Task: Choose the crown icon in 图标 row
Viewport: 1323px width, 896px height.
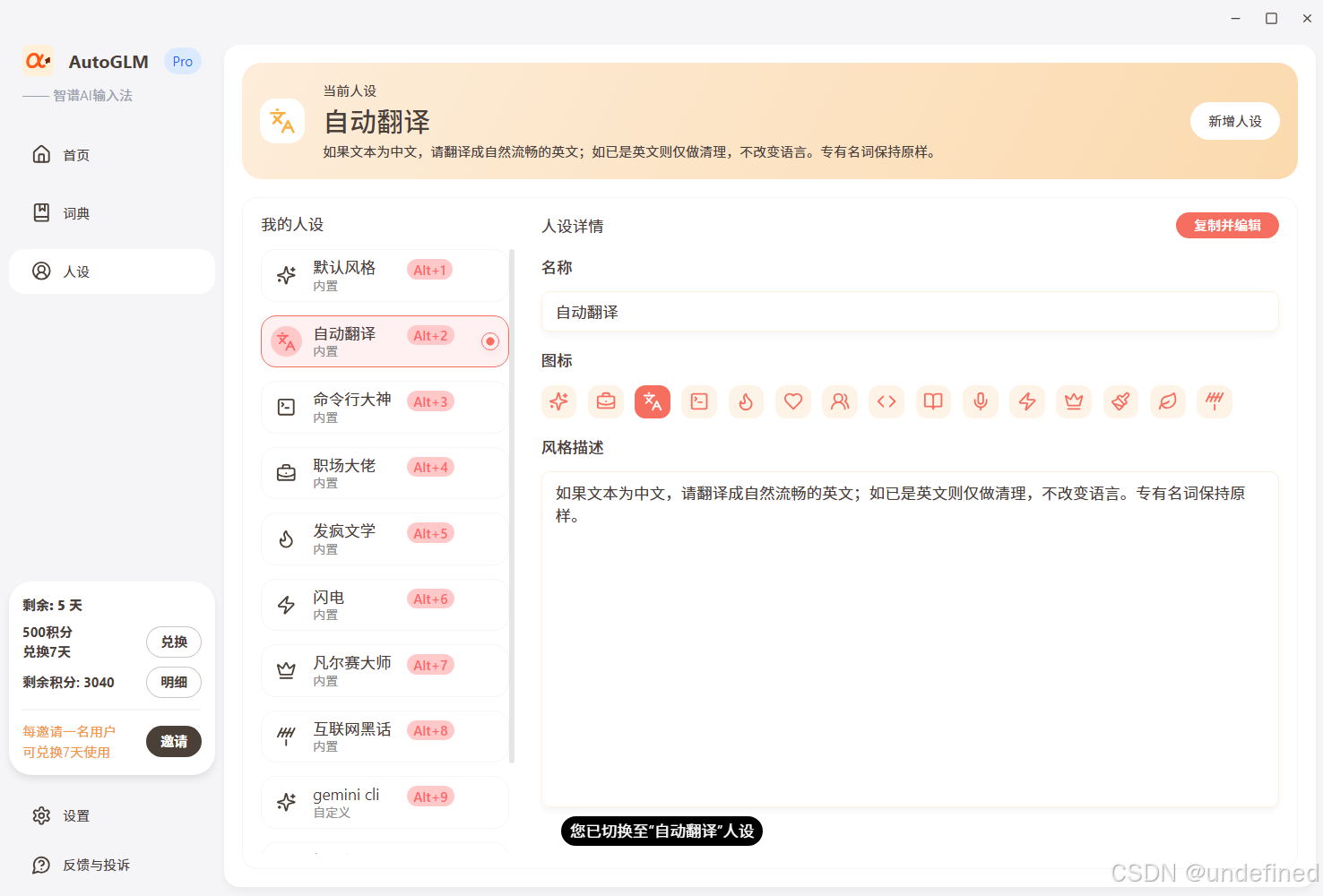Action: point(1074,401)
